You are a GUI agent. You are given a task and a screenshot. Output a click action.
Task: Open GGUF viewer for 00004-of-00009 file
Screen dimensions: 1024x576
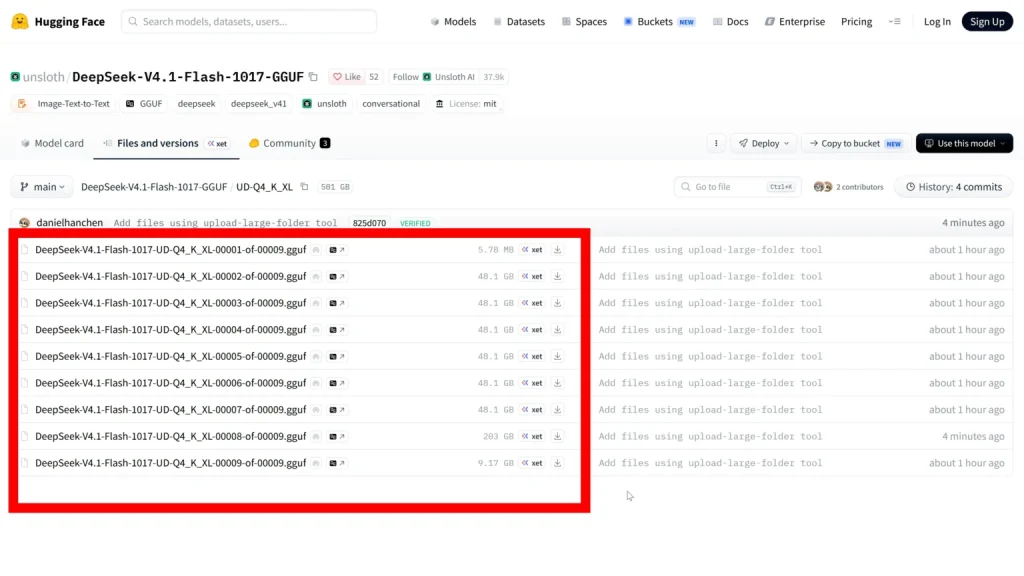[337, 330]
